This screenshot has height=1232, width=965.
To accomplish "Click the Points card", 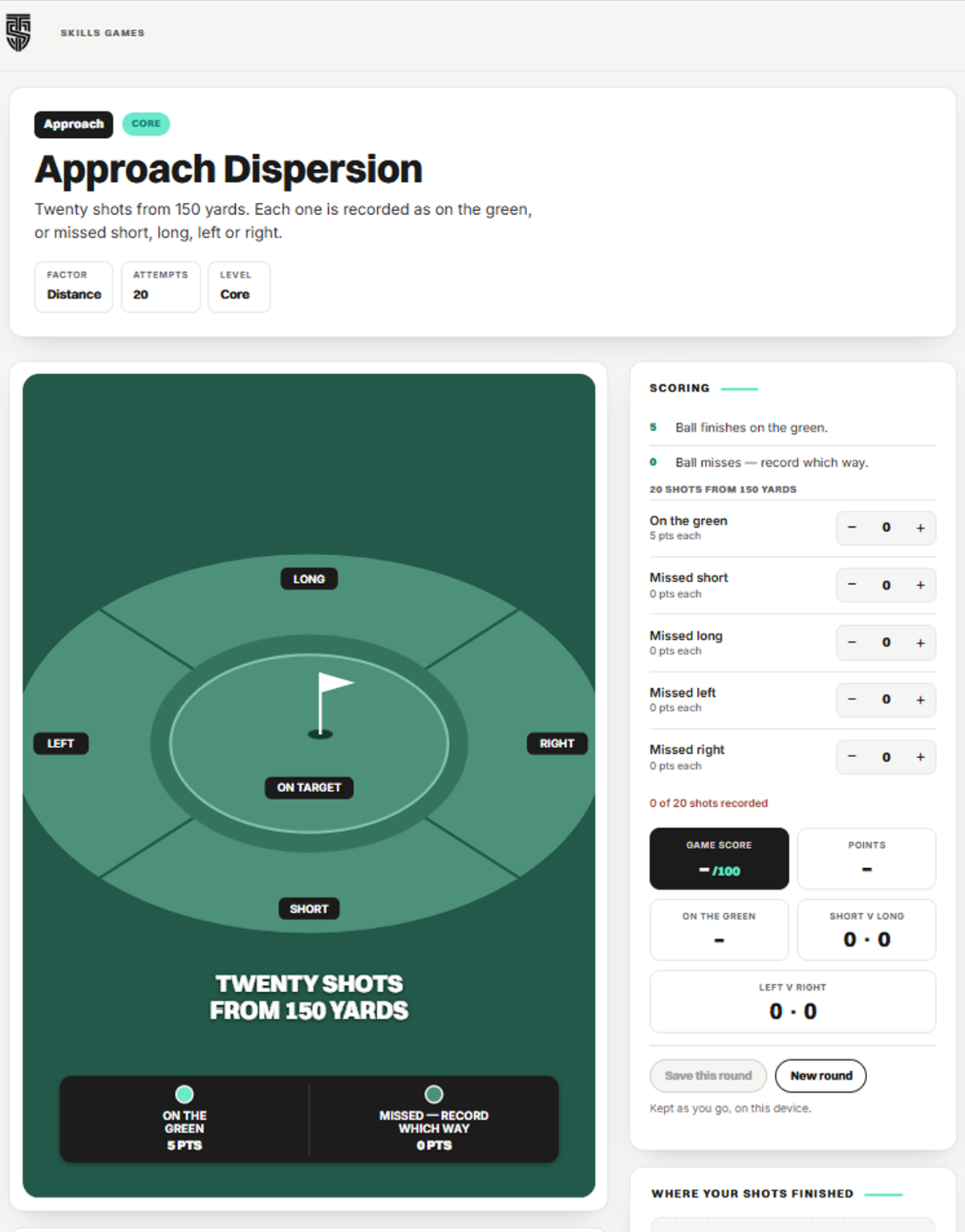I will coord(866,858).
